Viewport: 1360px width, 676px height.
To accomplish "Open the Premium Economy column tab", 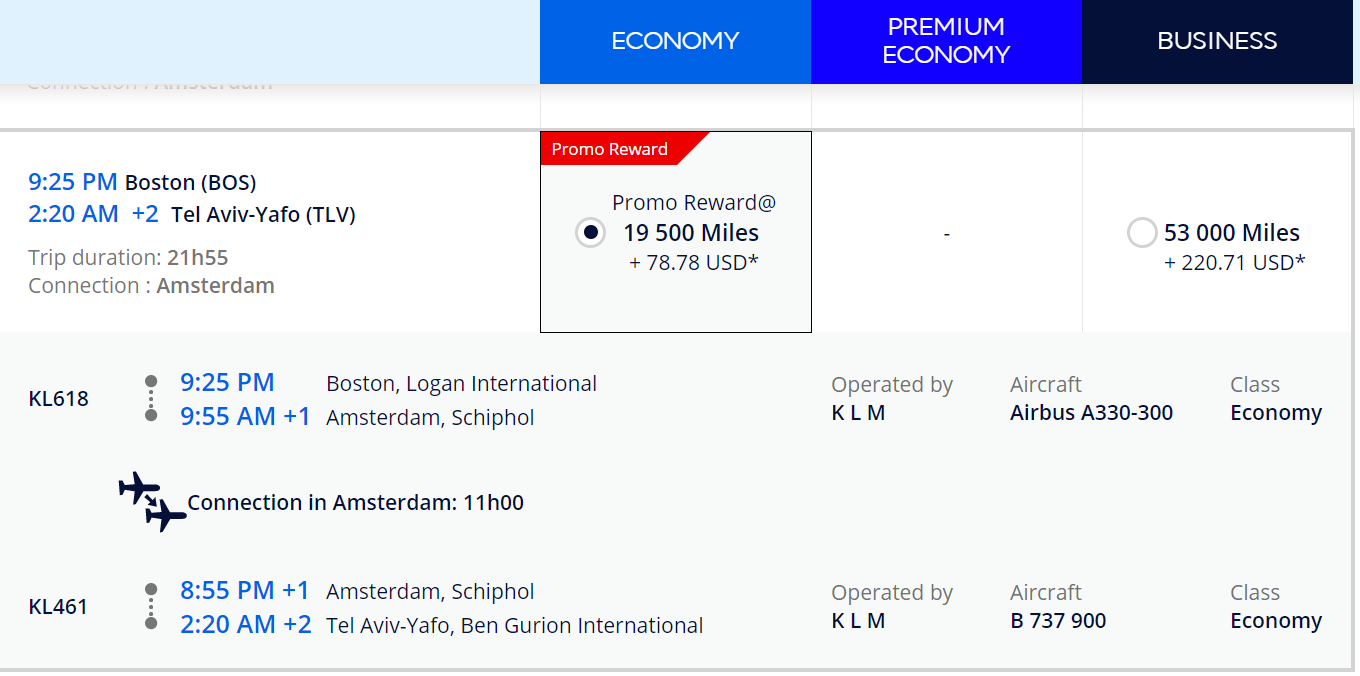I will (946, 42).
